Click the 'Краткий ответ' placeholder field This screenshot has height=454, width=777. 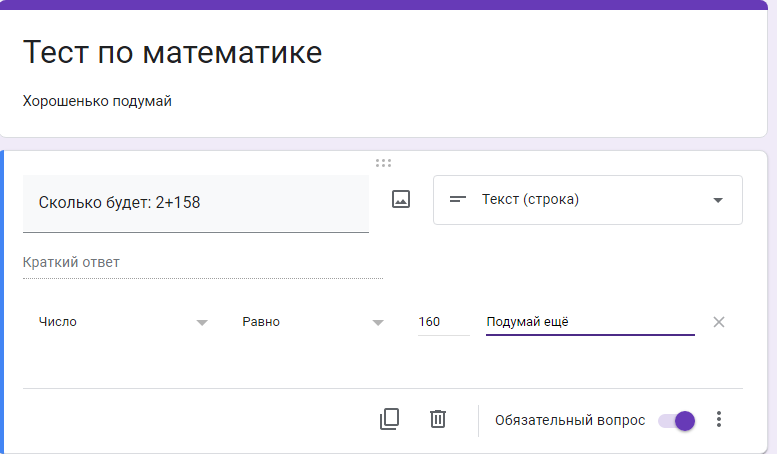[x=203, y=263]
